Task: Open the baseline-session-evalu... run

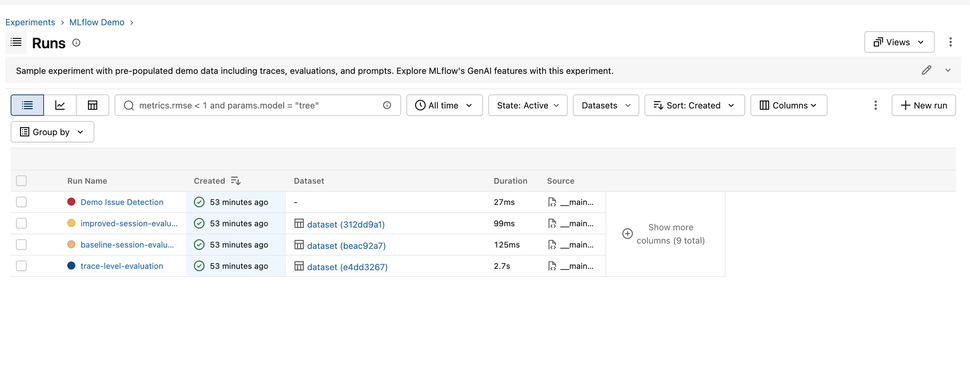Action: 127,245
